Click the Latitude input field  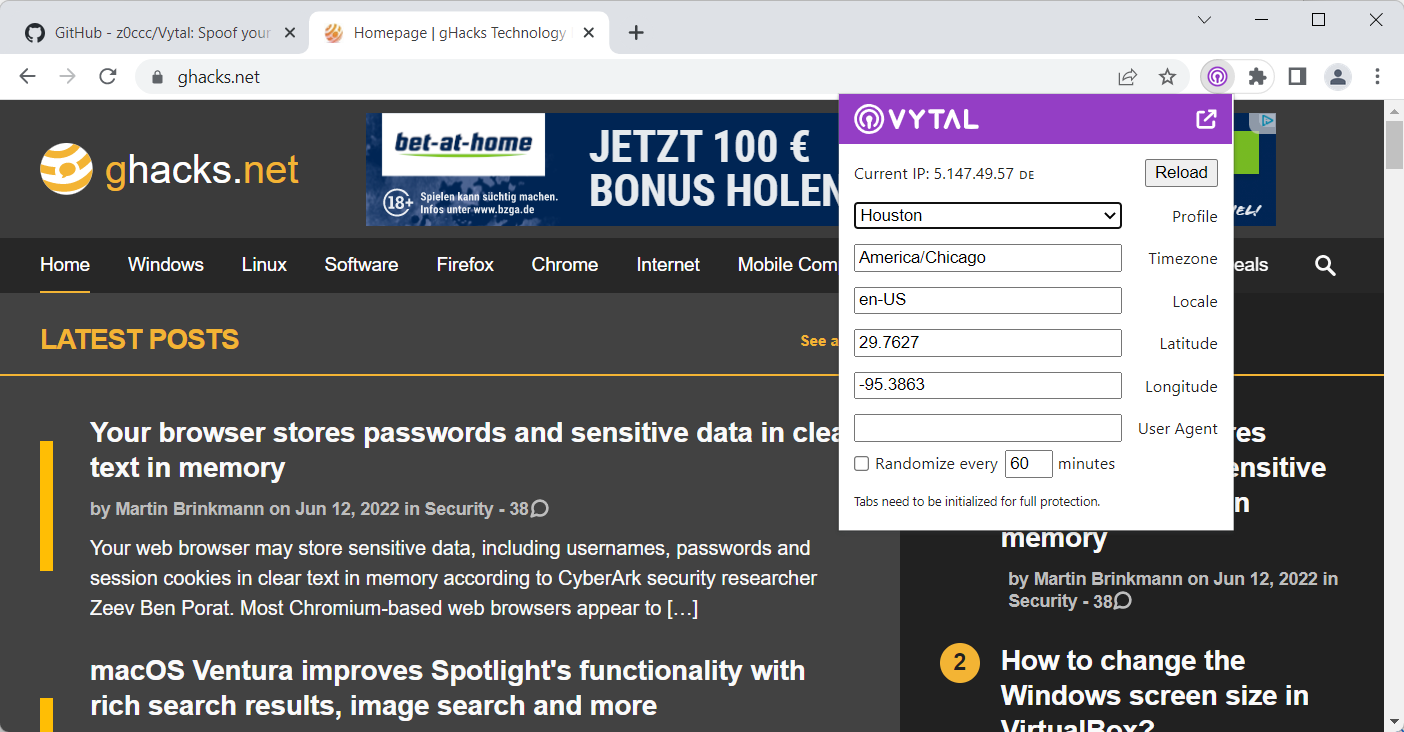[x=987, y=343]
